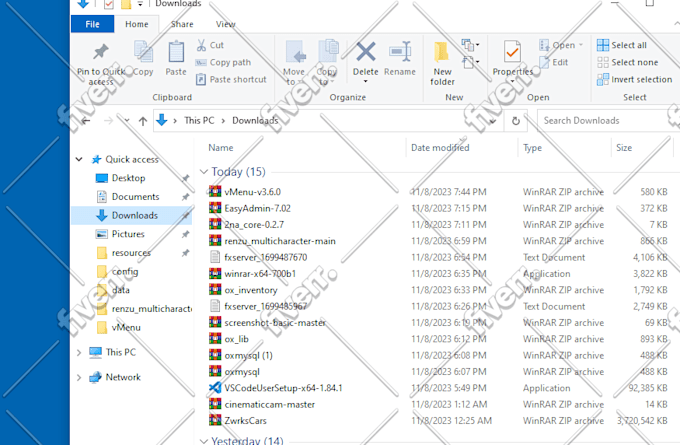Screen dimensions: 680x445
Task: Open the Easy access dropdown icon
Action: click(x=470, y=62)
